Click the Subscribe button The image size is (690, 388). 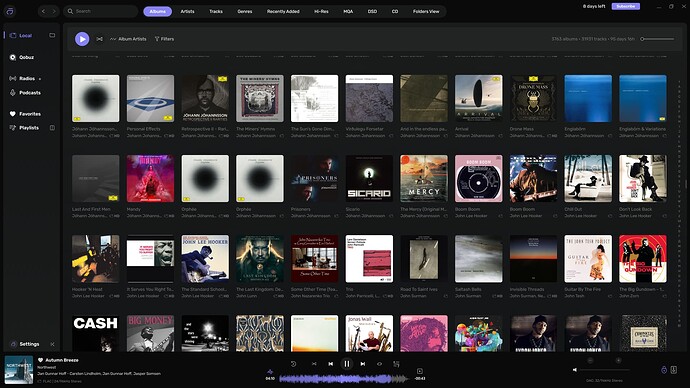click(x=625, y=6)
